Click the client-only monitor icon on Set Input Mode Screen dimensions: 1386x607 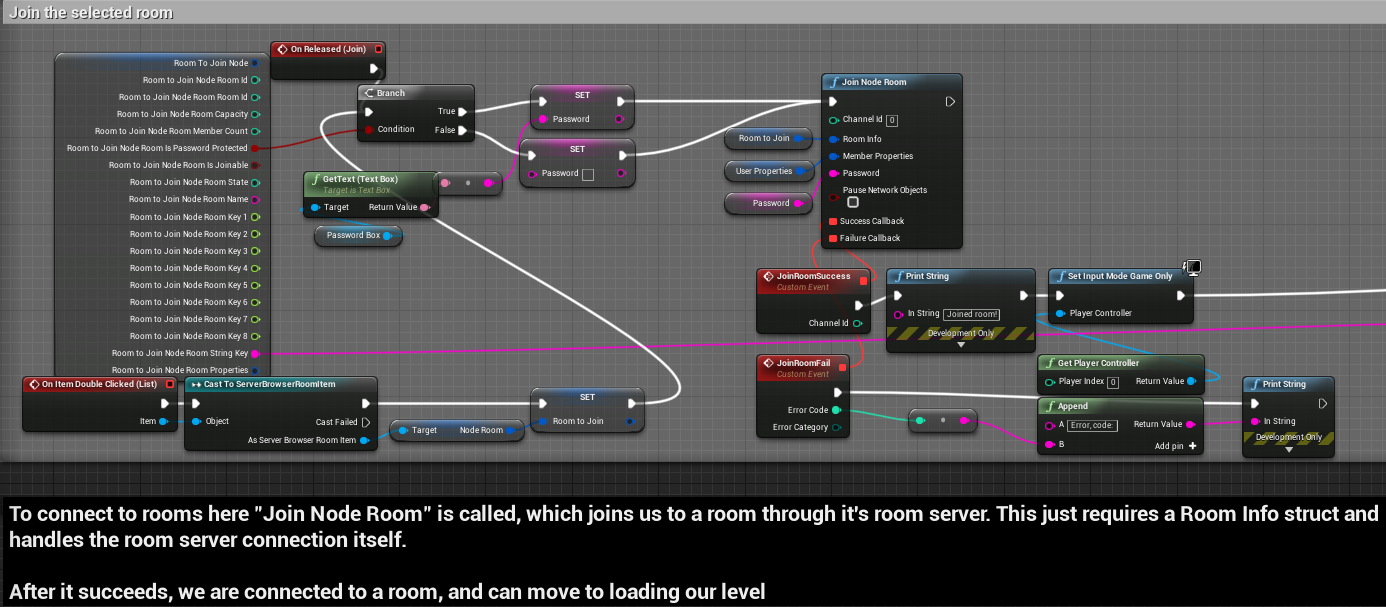click(x=1191, y=267)
